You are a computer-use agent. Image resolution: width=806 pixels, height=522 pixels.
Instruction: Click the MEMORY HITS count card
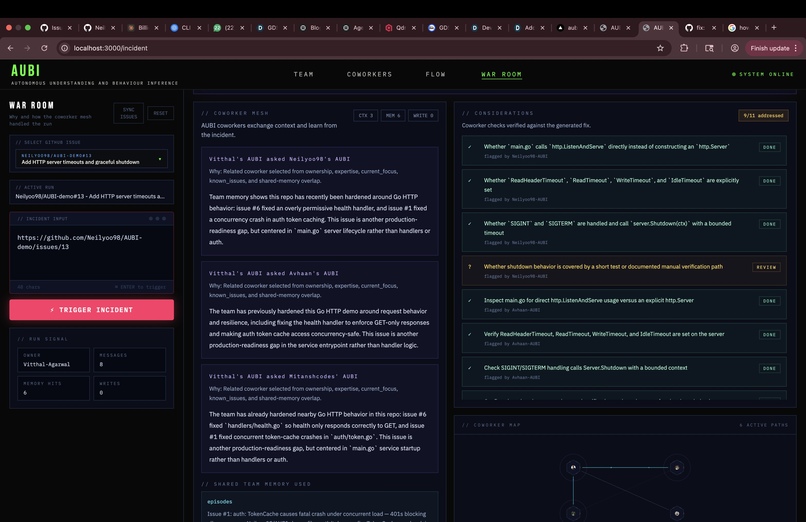pyautogui.click(x=53, y=388)
